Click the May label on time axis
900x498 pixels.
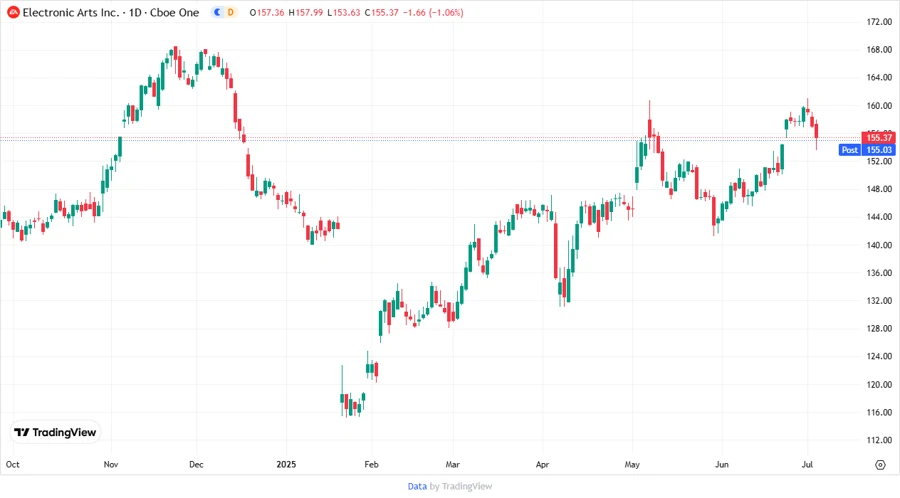pyautogui.click(x=632, y=464)
